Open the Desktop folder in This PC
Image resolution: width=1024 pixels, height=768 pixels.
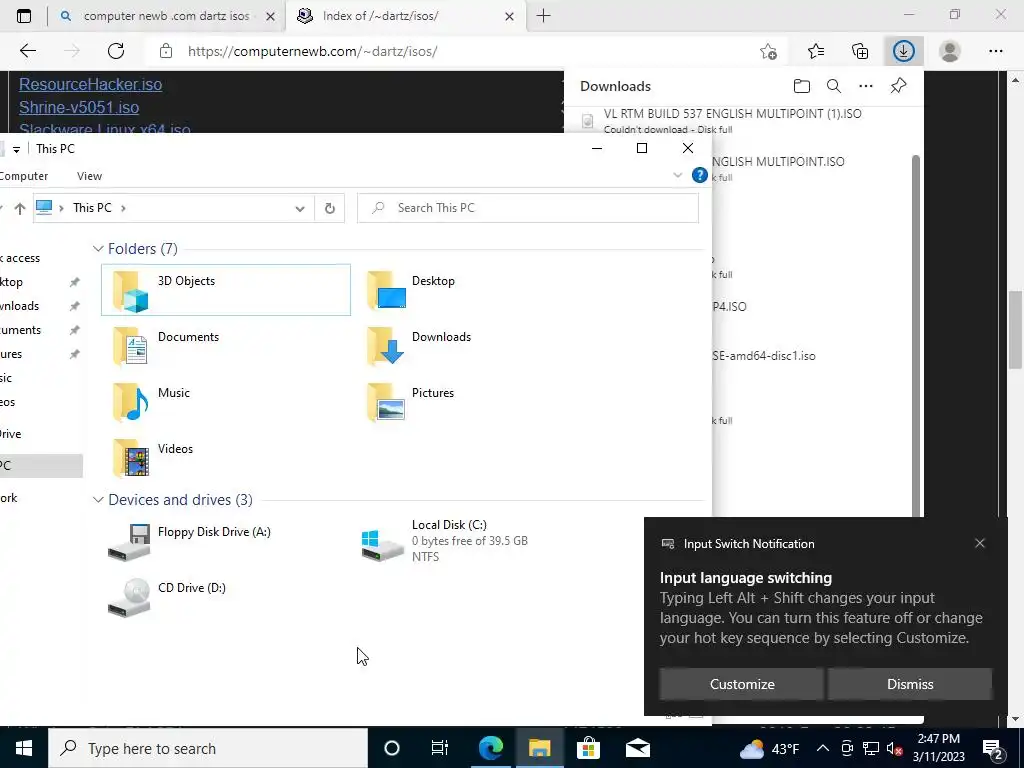(411, 290)
